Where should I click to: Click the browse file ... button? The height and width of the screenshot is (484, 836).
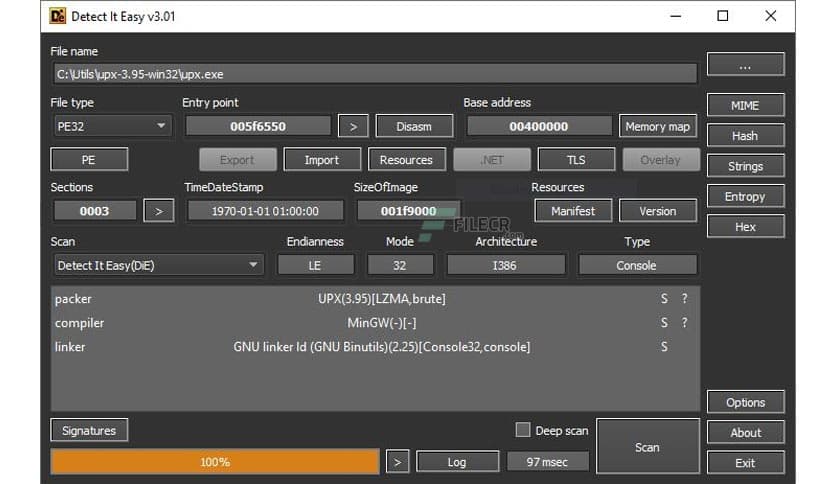coord(745,64)
